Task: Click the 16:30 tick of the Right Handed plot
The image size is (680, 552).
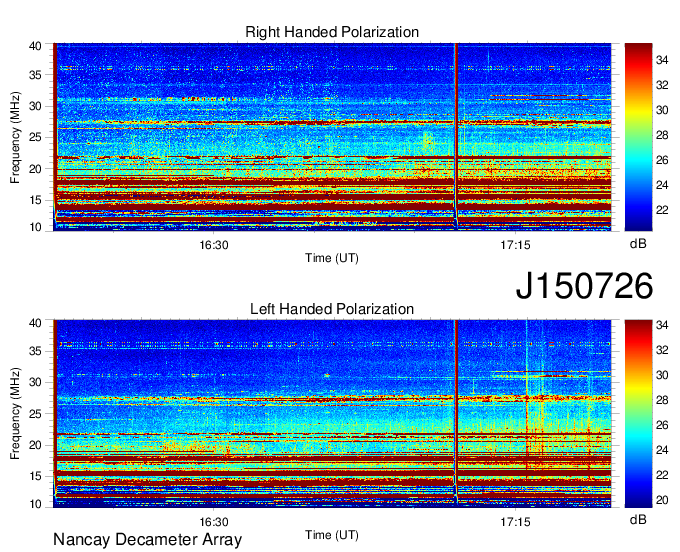Action: (214, 245)
